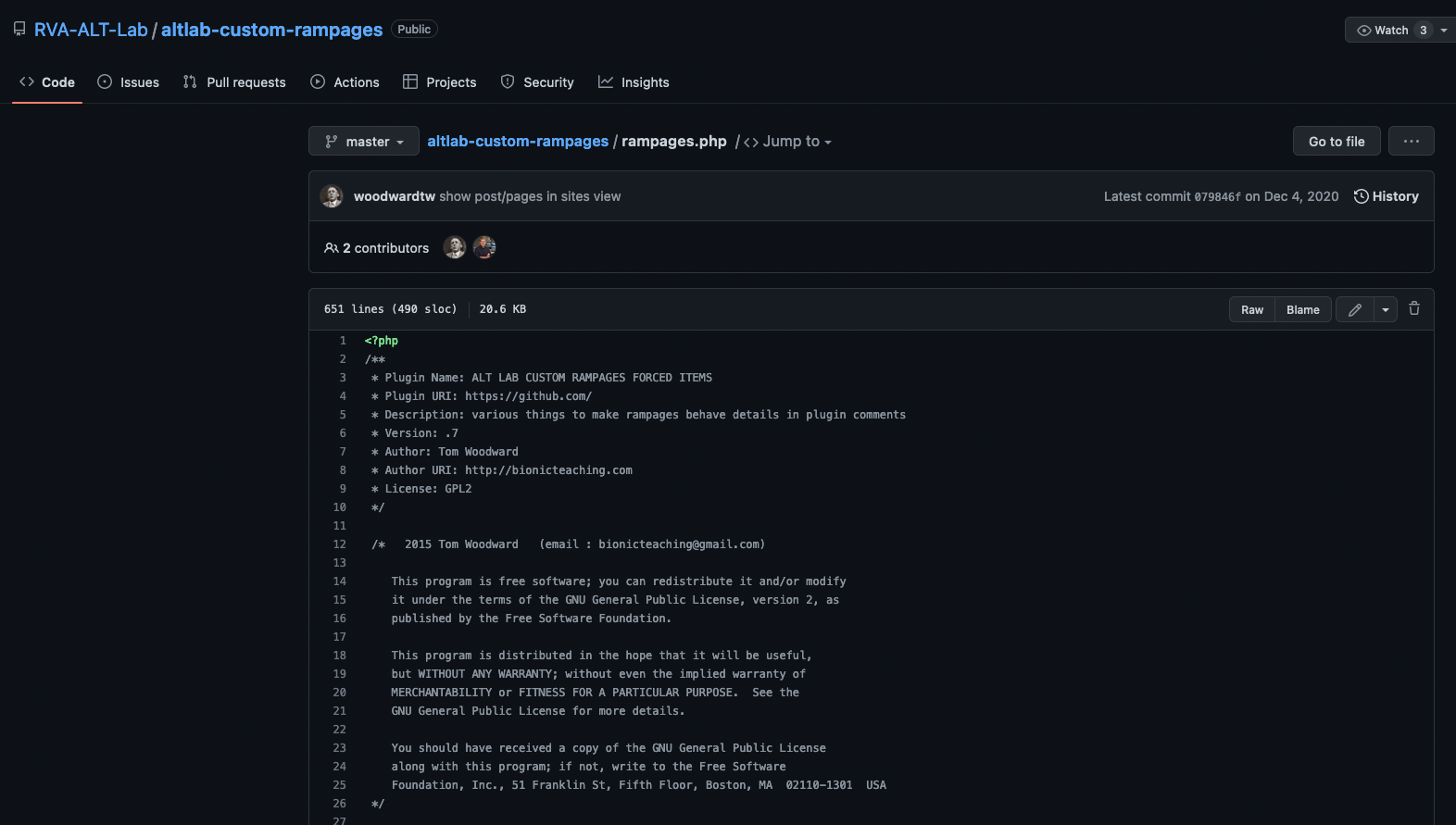The height and width of the screenshot is (825, 1456).
Task: Click the '20.6 KB' file size text
Action: tap(503, 309)
